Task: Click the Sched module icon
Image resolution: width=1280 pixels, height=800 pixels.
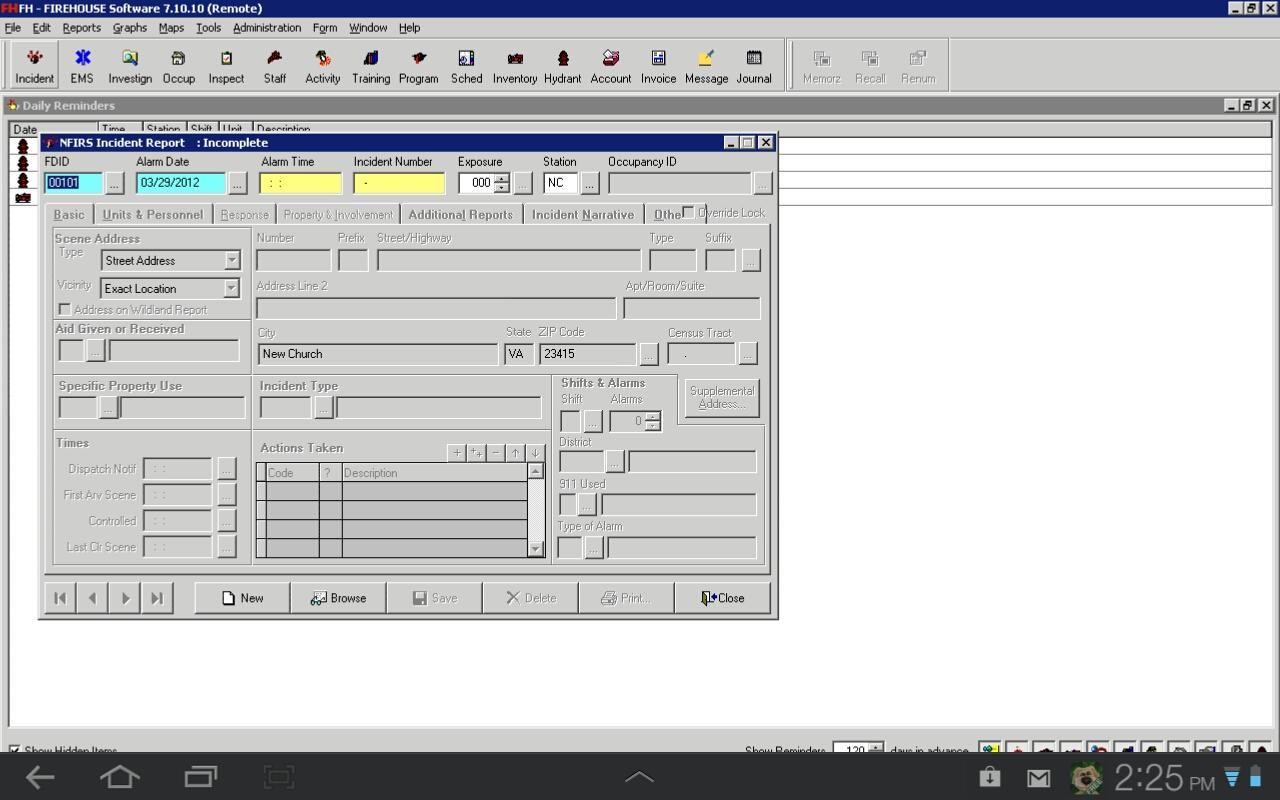Action: [465, 65]
